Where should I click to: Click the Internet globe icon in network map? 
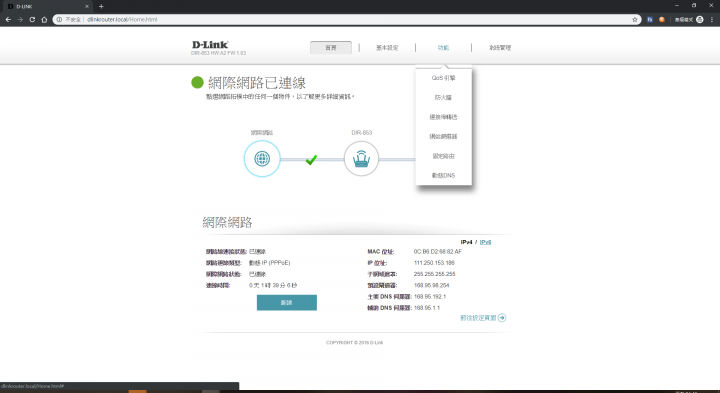pyautogui.click(x=262, y=159)
